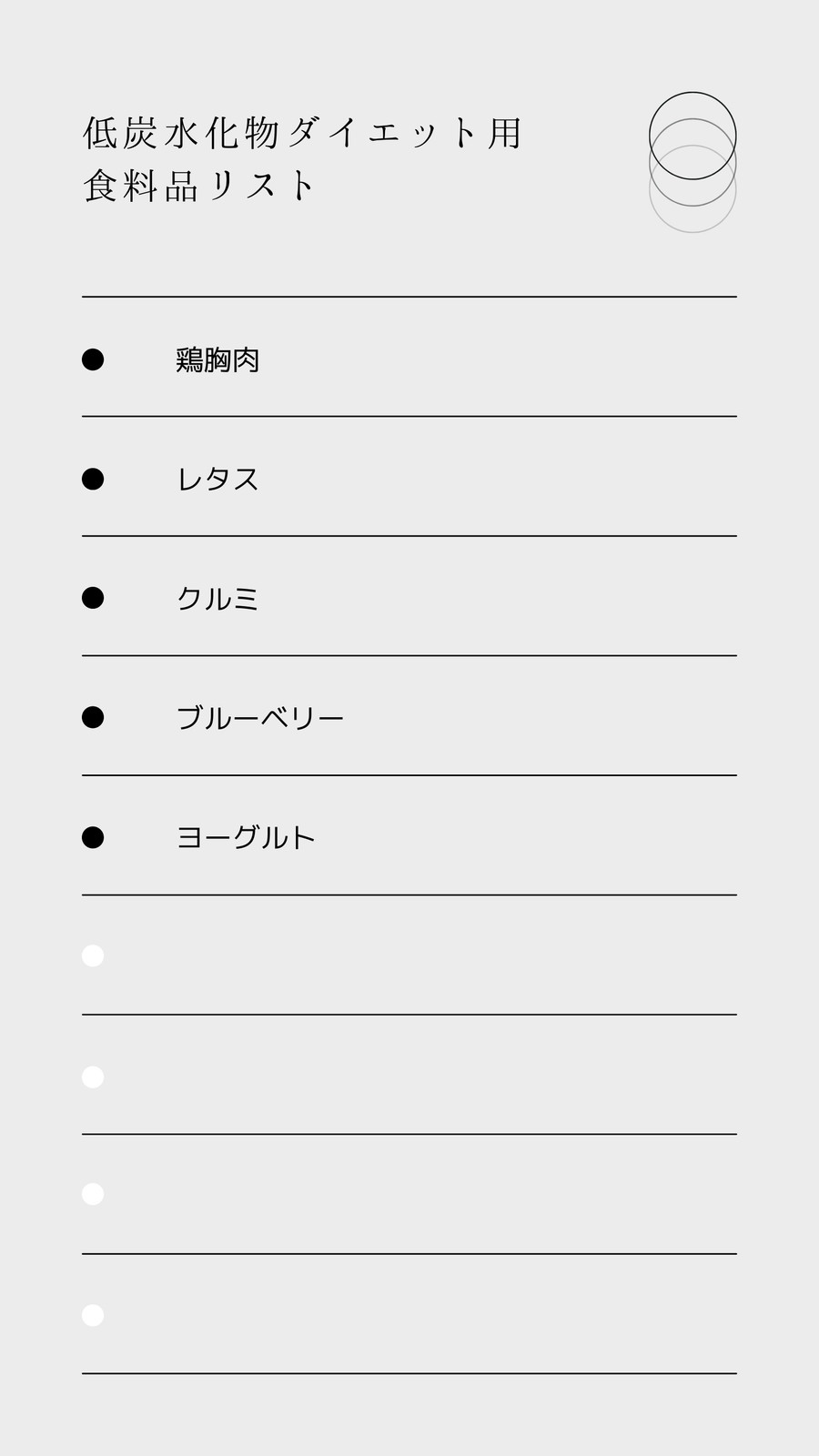Click the bullet beside ヨーグルト
Screen dimensions: 819x1456
click(93, 837)
